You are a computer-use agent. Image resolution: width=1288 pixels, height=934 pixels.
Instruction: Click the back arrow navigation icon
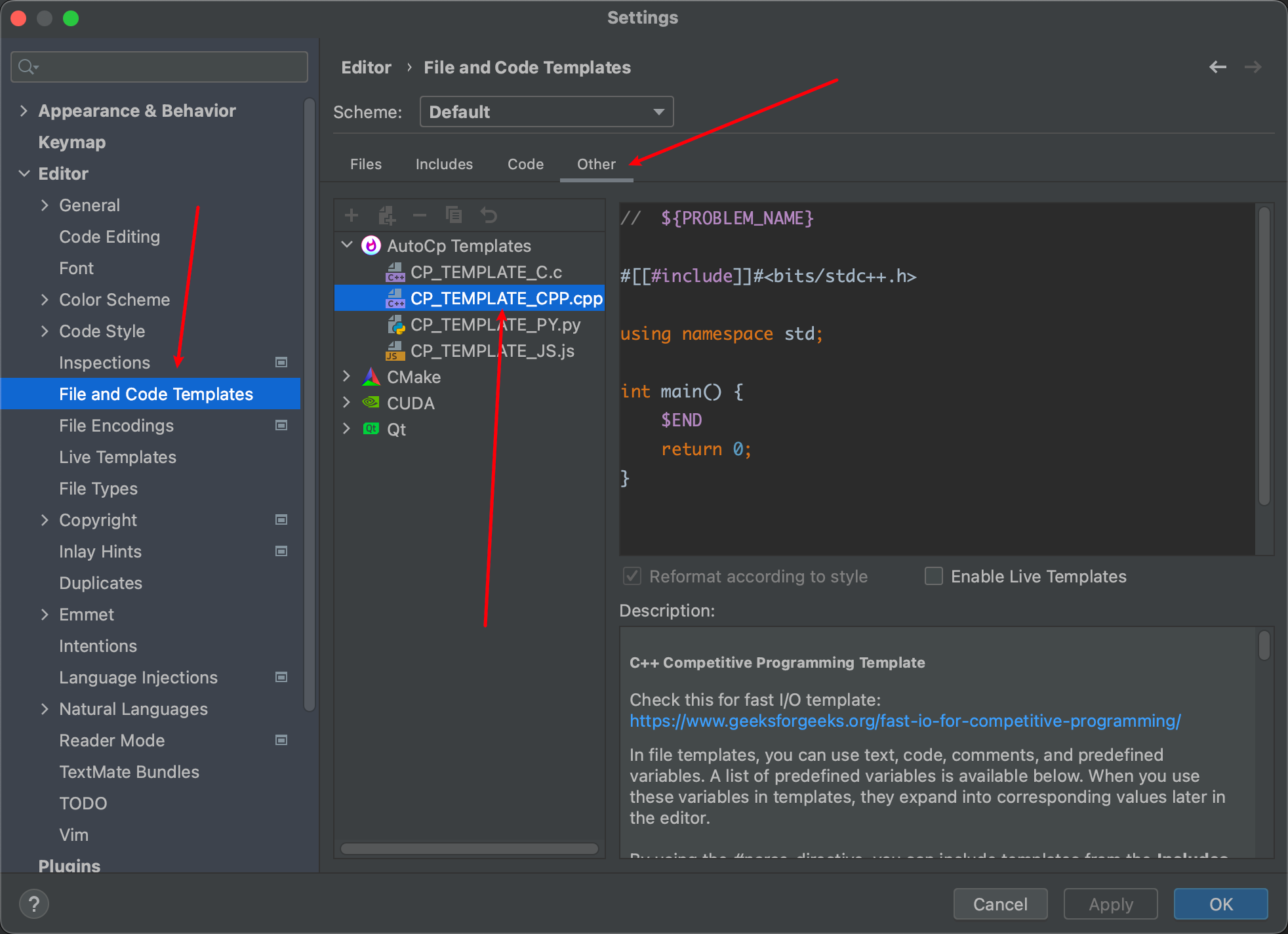tap(1217, 67)
